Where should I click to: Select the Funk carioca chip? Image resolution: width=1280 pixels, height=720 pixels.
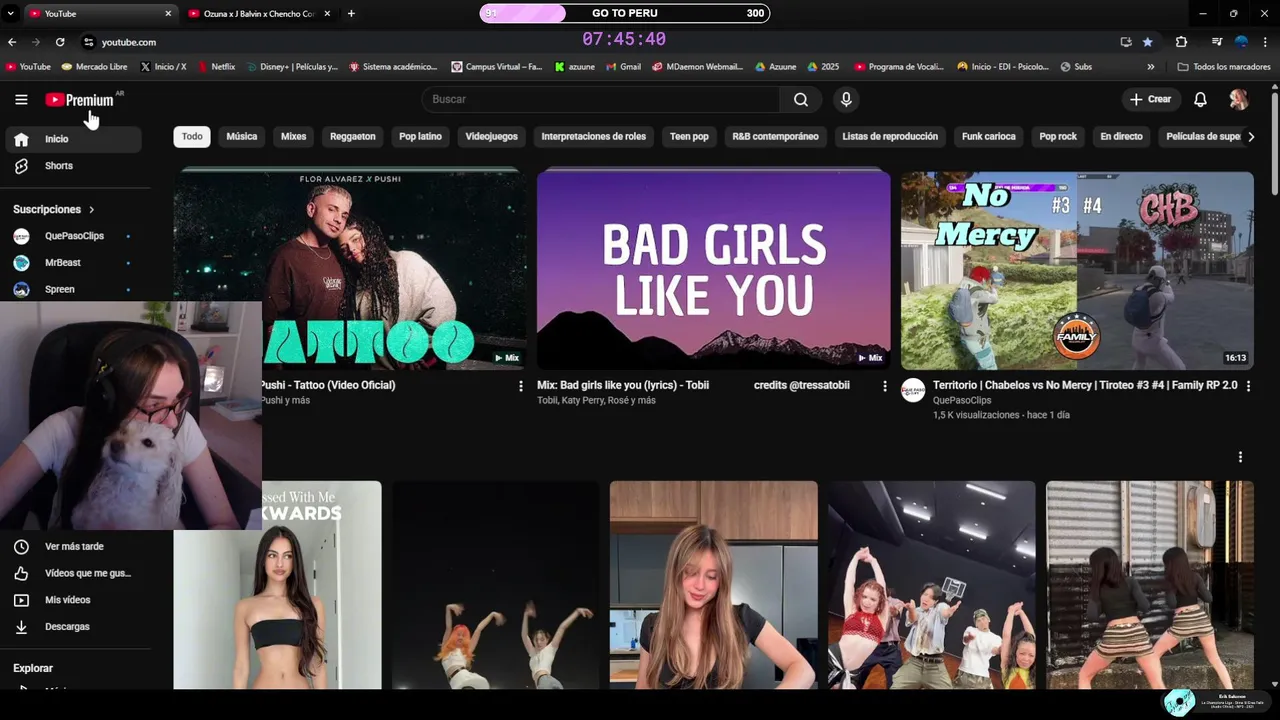pyautogui.click(x=988, y=136)
